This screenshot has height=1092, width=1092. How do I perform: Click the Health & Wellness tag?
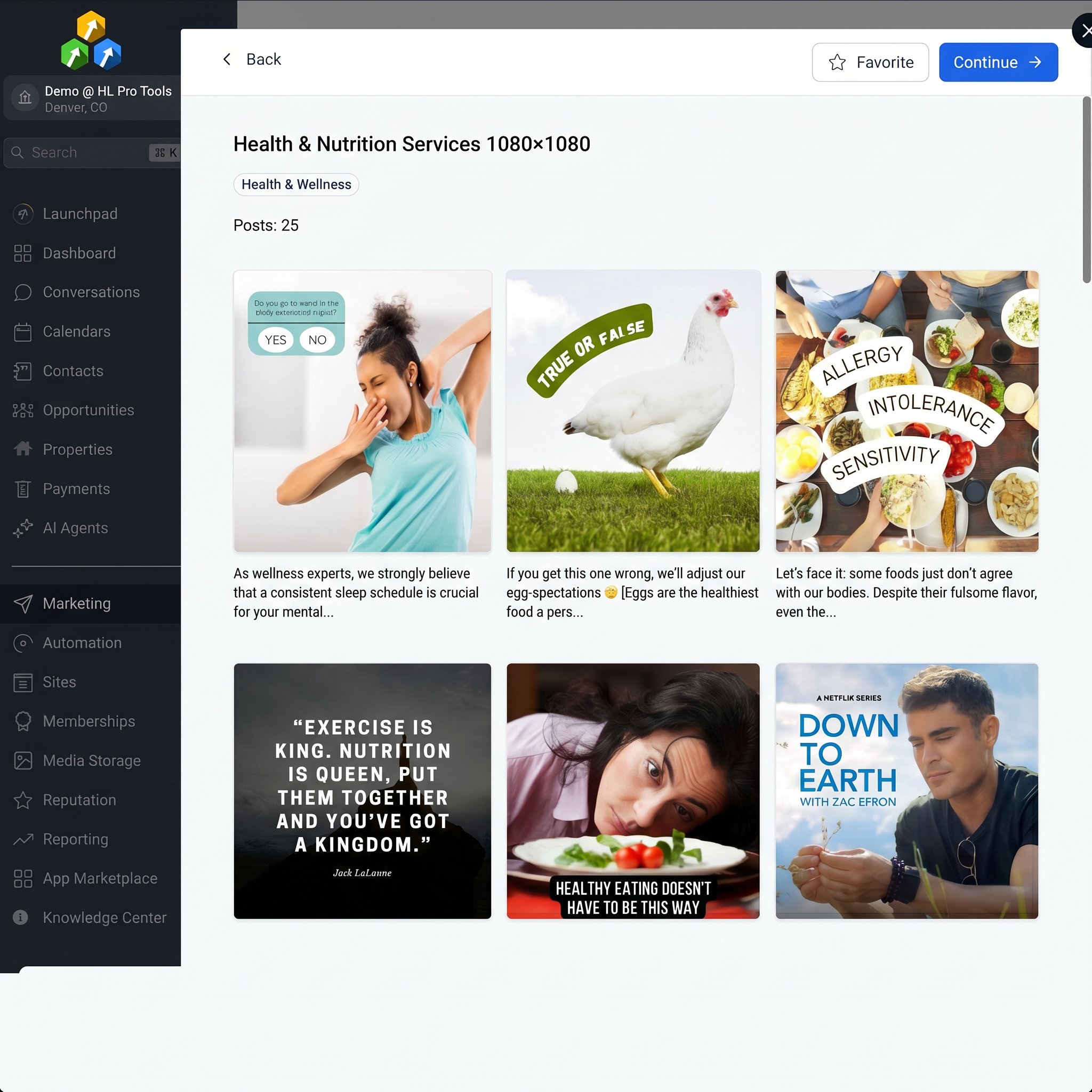(296, 185)
